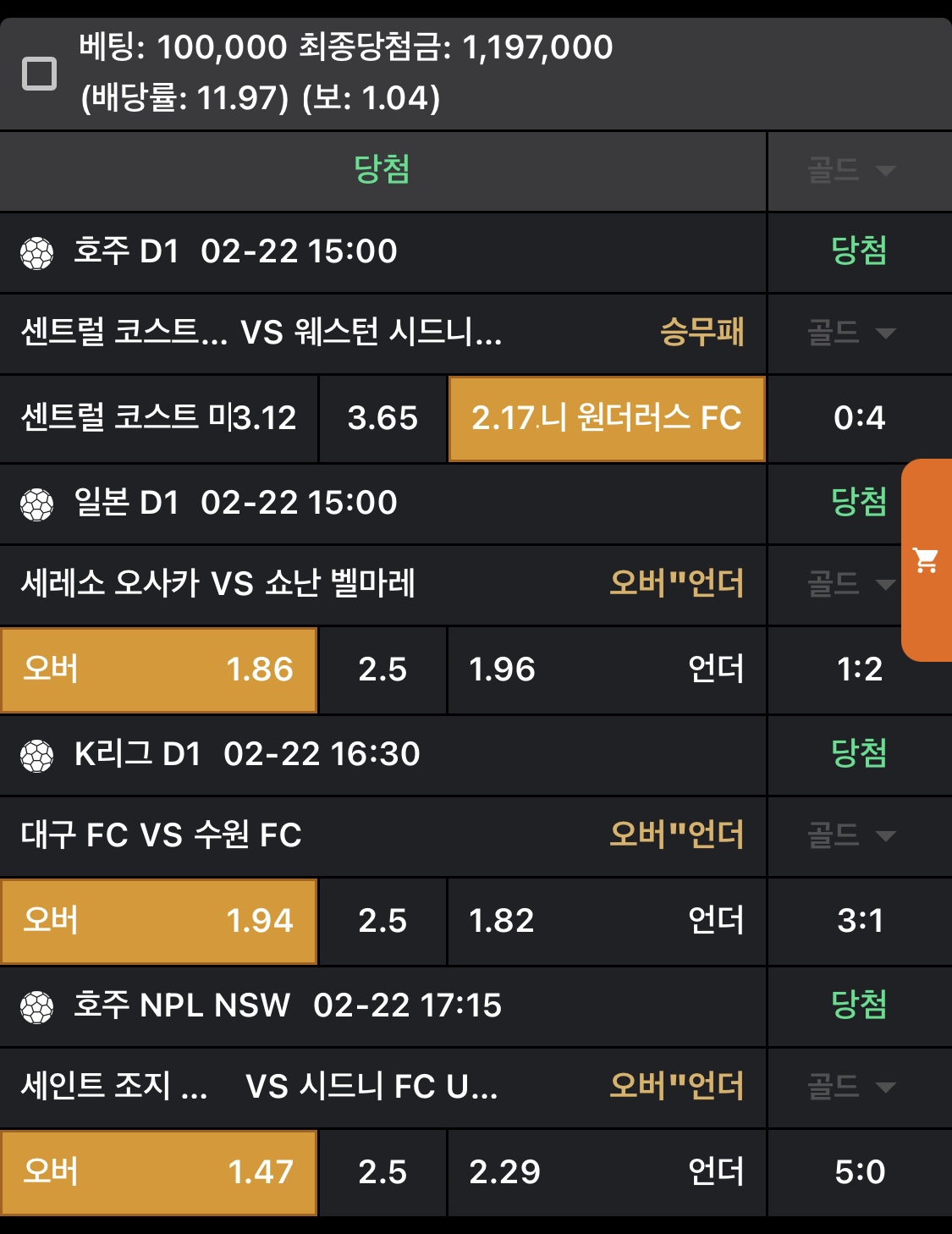Select highlighted 2.17 원더러스 FC odds

point(606,419)
